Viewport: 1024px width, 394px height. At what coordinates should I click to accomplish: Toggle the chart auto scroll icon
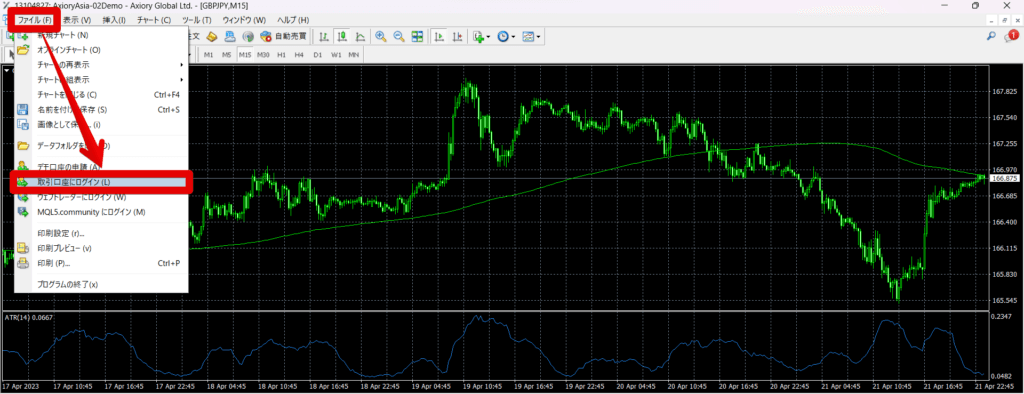[x=441, y=37]
